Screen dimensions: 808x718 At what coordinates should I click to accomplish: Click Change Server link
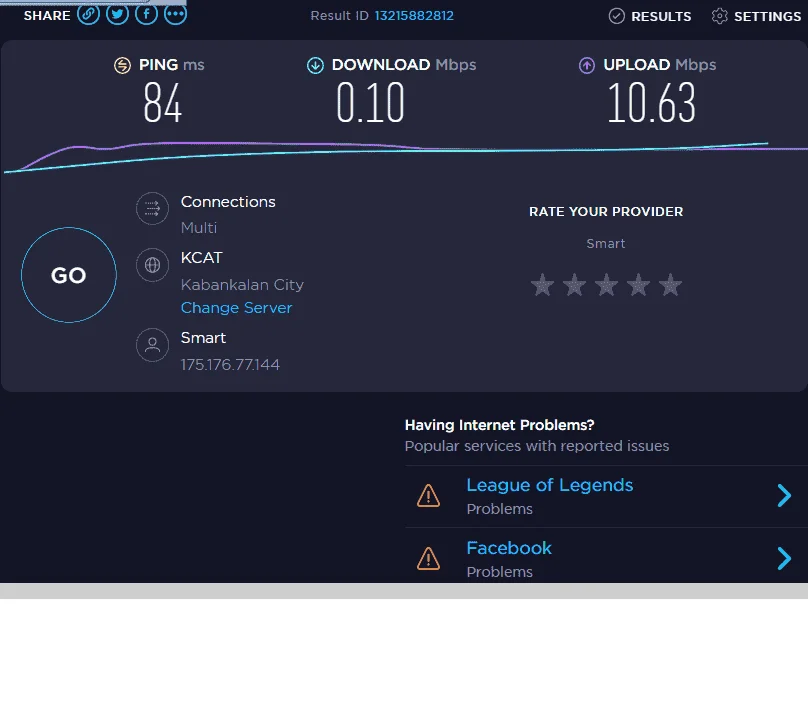coord(236,308)
